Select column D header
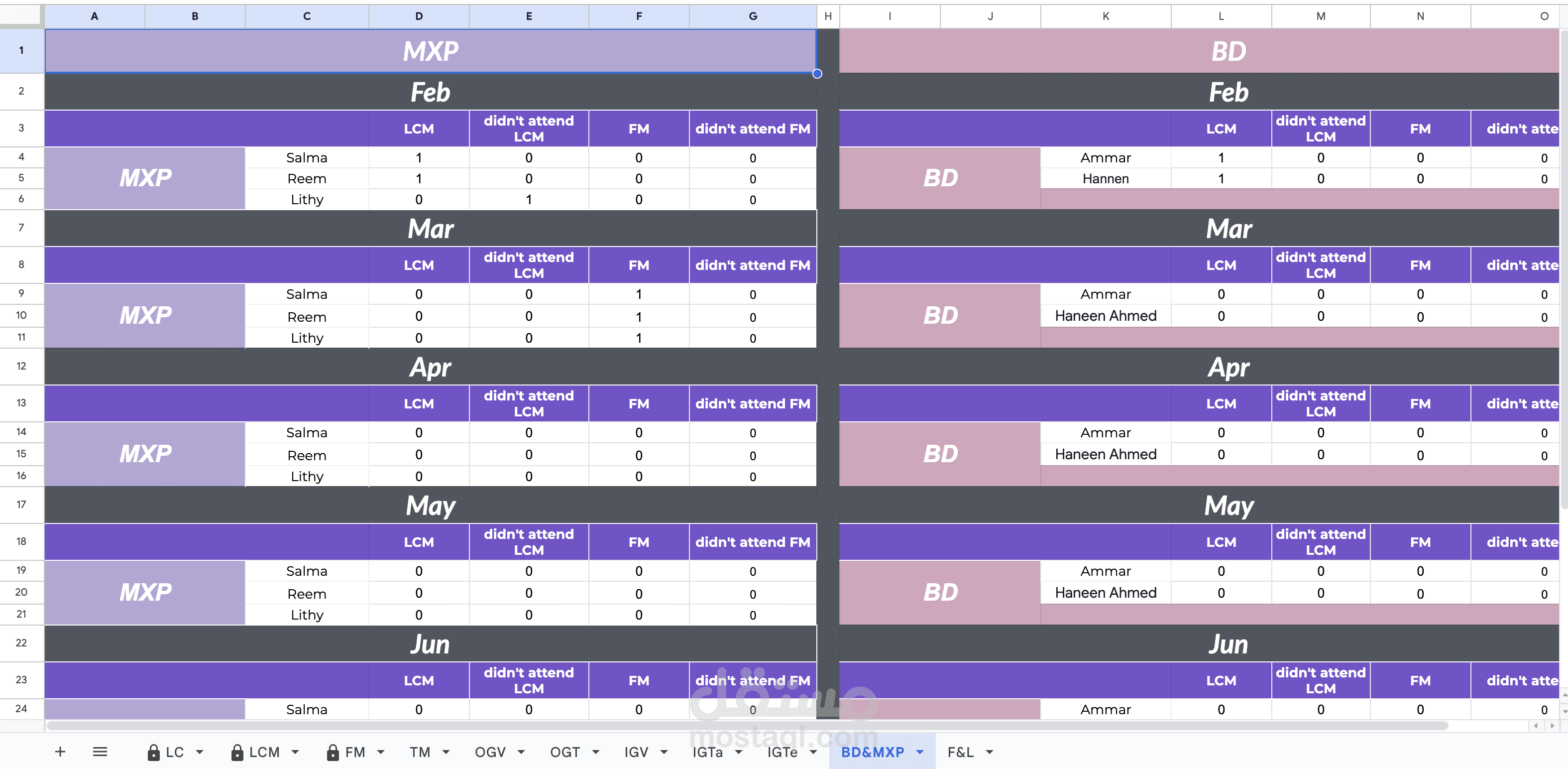The image size is (1568, 769). tap(419, 16)
